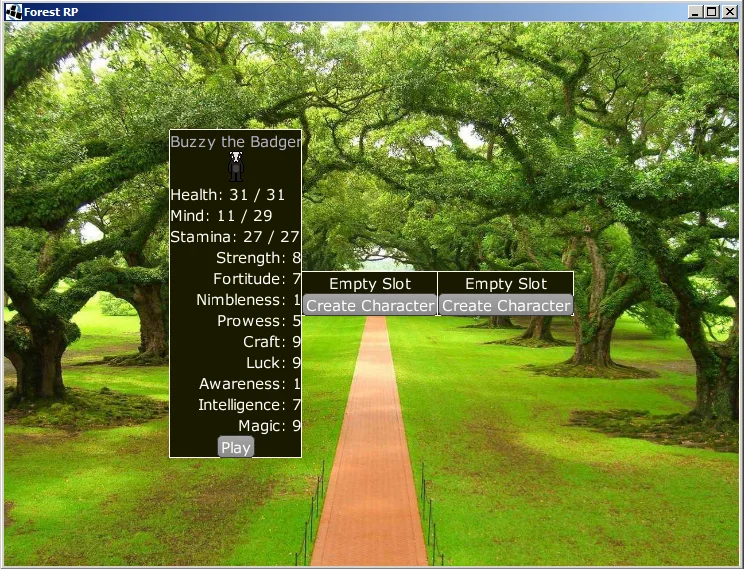Click the Luck stat line
Image resolution: width=744 pixels, height=569 pixels.
(273, 362)
